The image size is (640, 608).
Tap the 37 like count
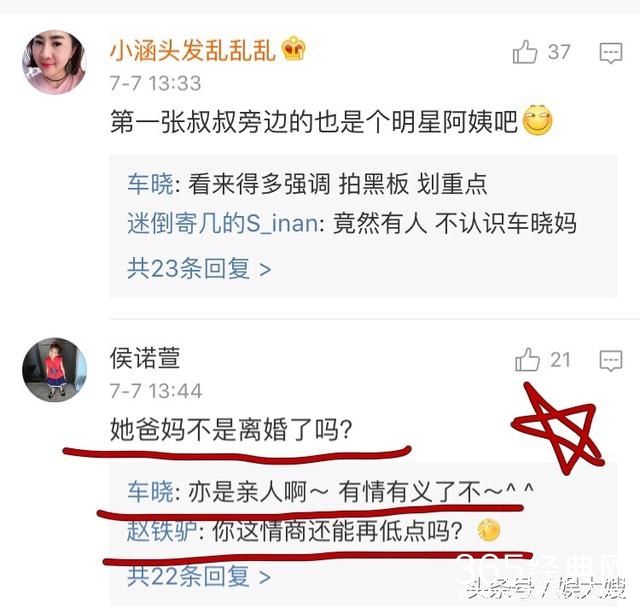click(559, 52)
